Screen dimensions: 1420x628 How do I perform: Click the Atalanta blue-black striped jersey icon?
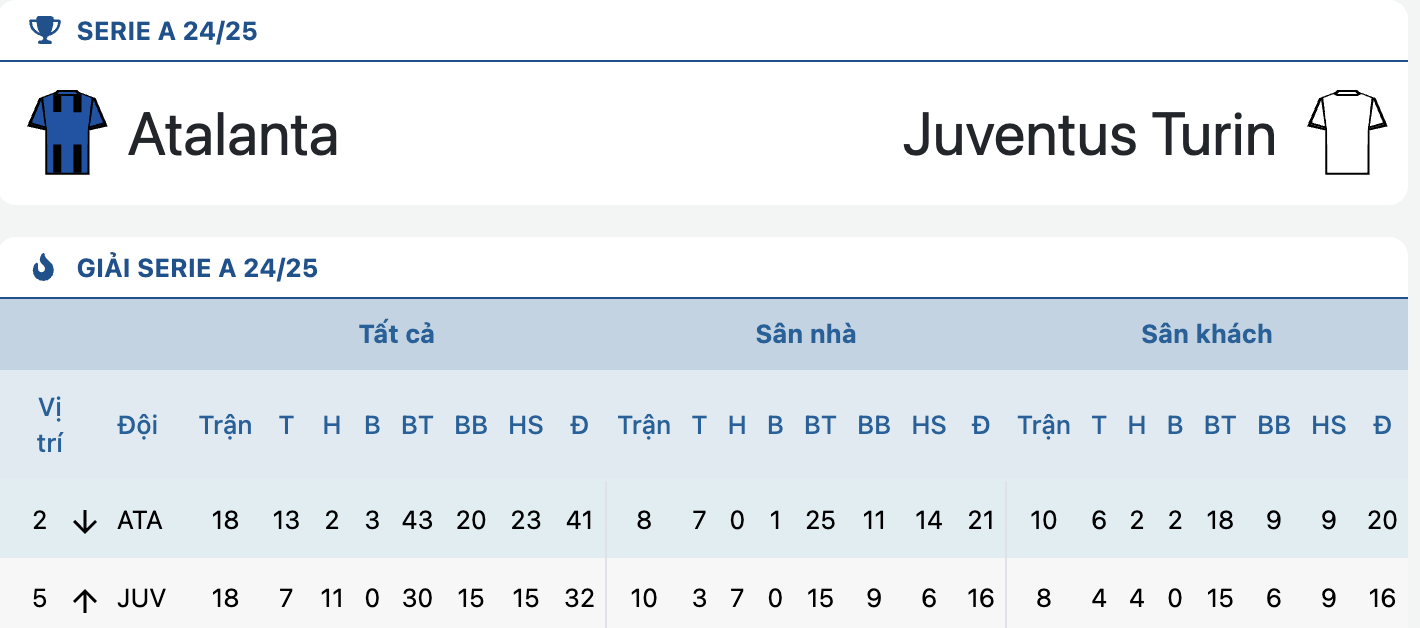(x=67, y=132)
